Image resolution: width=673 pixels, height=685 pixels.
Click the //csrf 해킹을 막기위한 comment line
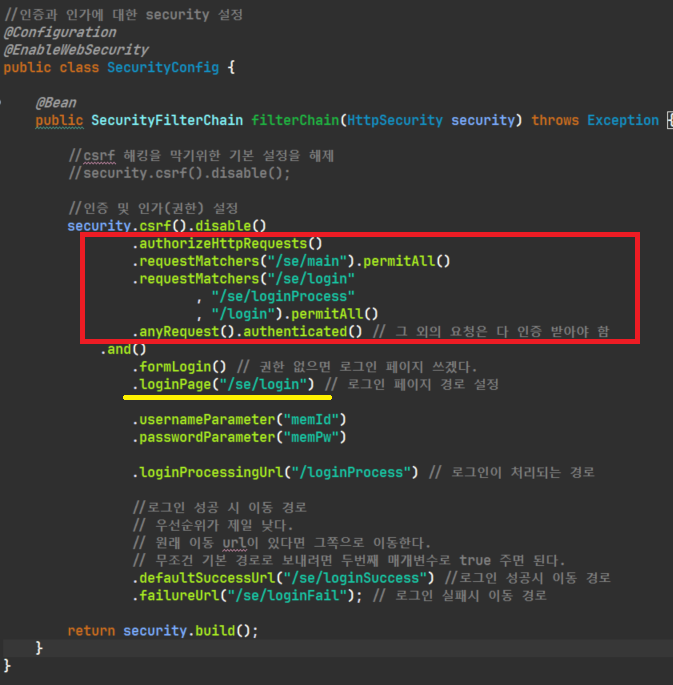(201, 156)
